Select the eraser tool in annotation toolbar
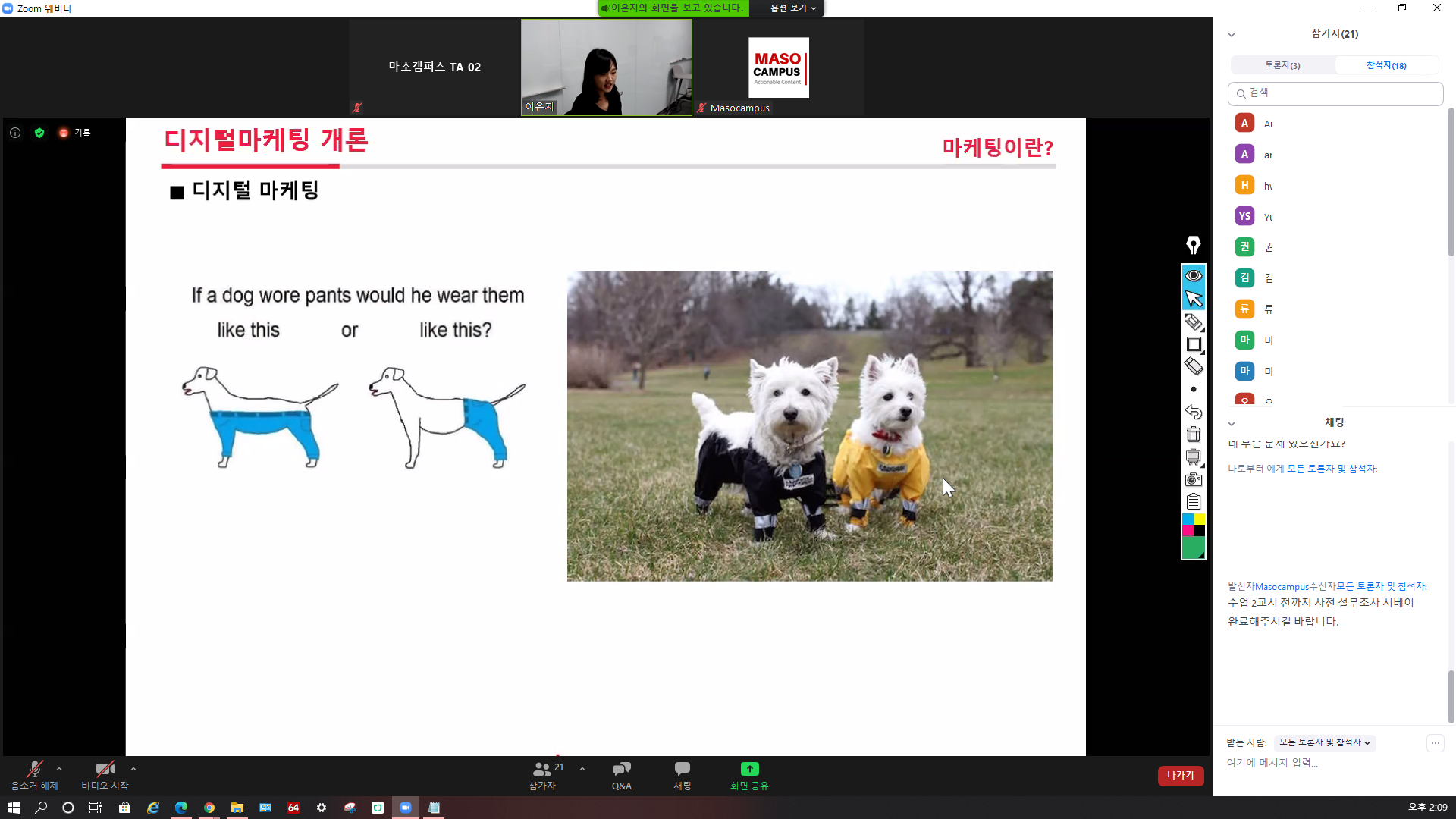The height and width of the screenshot is (819, 1456). tap(1194, 366)
